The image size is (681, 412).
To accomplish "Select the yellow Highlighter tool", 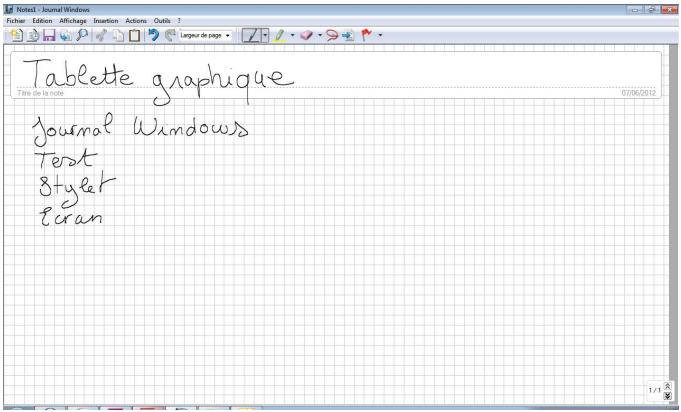I will [279, 35].
